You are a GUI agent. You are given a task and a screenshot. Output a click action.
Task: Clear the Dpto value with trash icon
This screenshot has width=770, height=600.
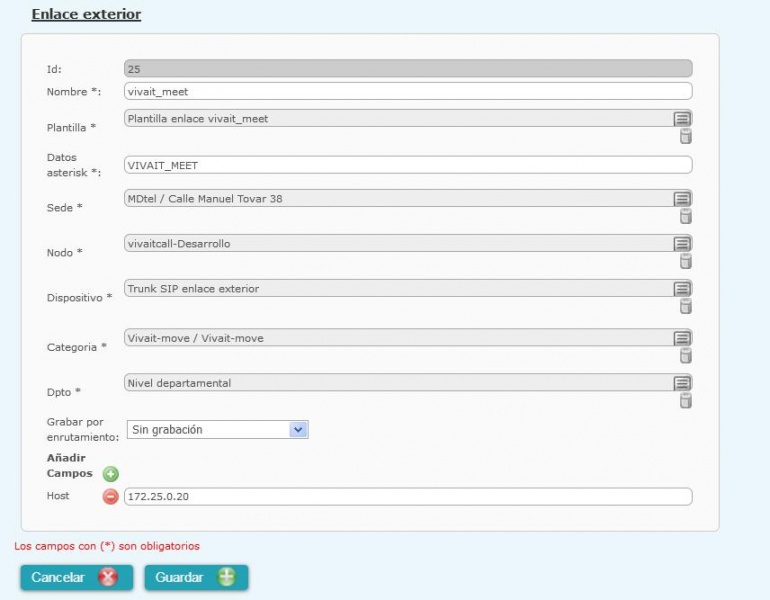(686, 400)
